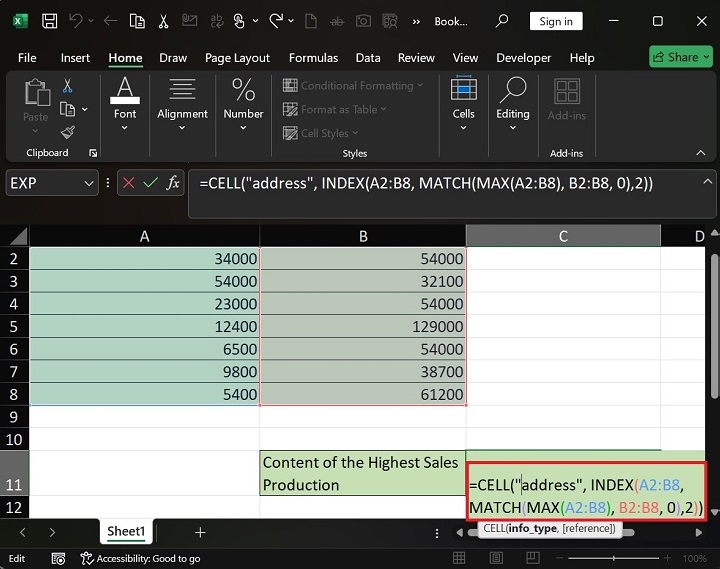Select cell B5 containing 129000

(x=362, y=326)
